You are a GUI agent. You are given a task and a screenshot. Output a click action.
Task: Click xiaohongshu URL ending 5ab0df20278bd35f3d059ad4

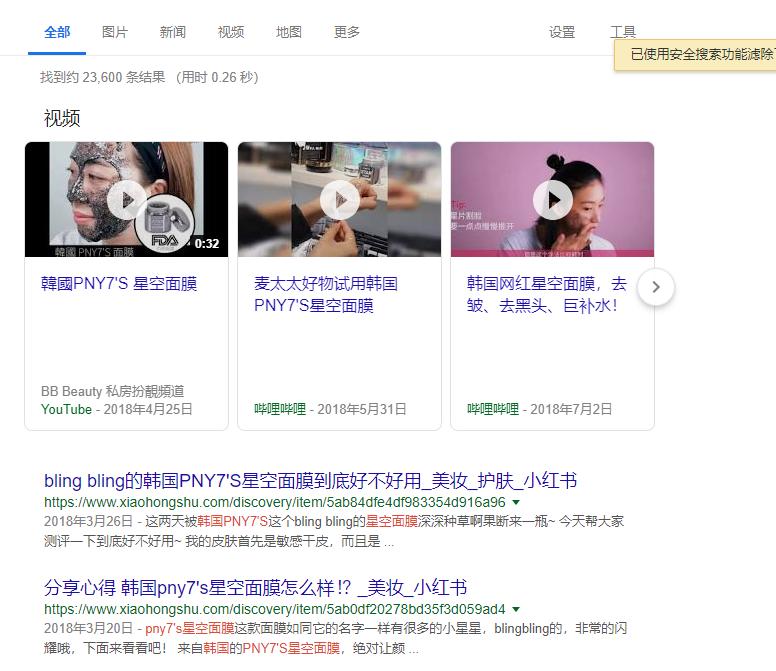coord(275,609)
